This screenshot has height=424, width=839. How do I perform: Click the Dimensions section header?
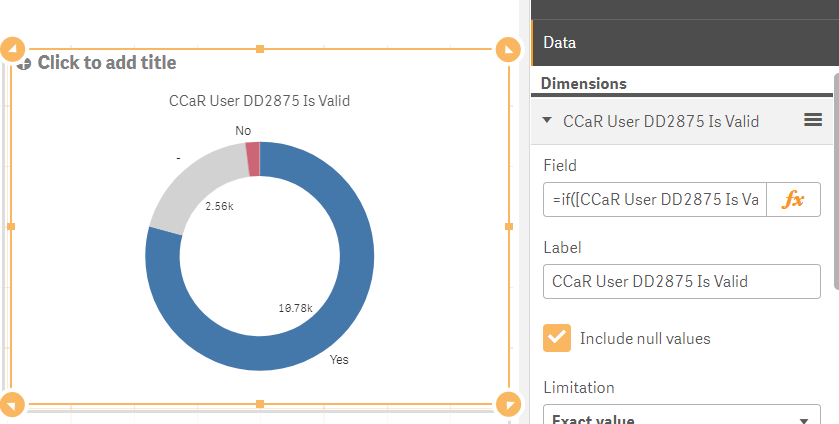[x=584, y=84]
